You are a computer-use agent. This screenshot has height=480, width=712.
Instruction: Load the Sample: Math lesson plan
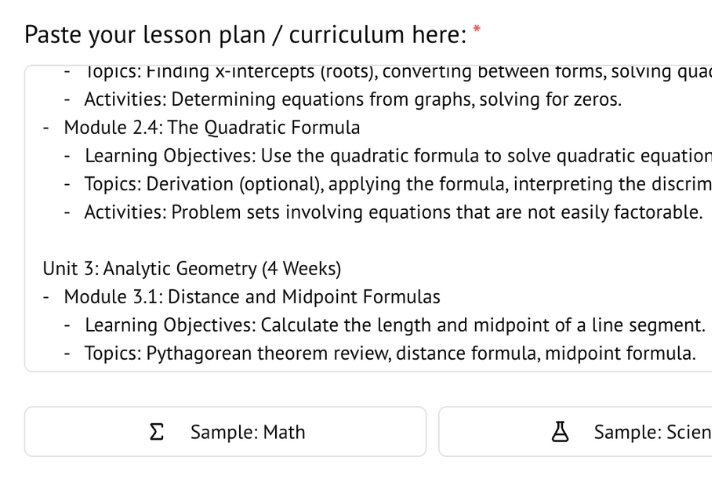click(x=225, y=432)
